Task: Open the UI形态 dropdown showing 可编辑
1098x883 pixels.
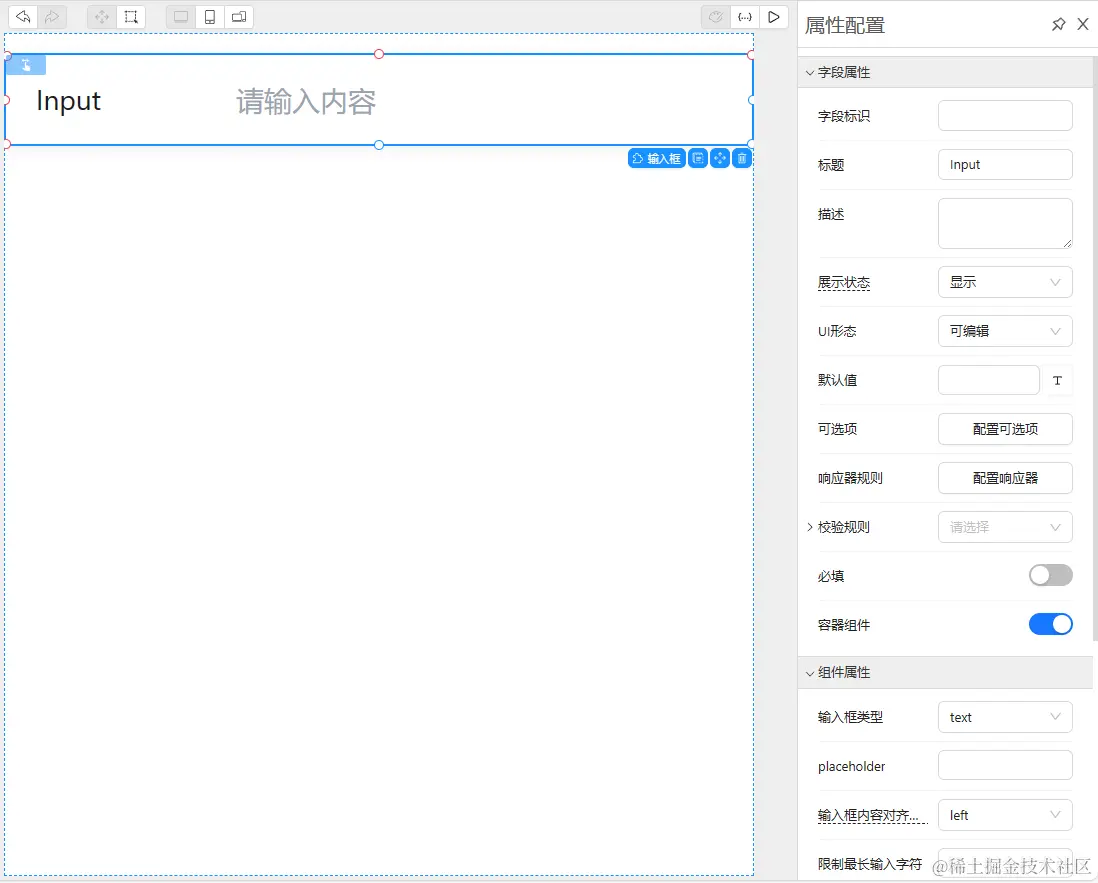Action: click(x=1005, y=331)
